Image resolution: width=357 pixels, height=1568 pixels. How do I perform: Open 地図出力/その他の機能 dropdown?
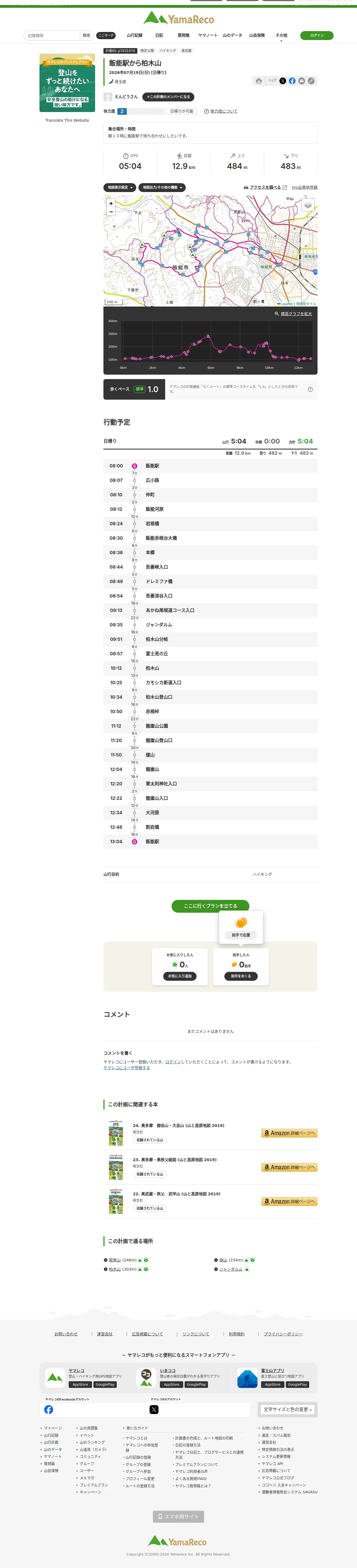(x=162, y=188)
